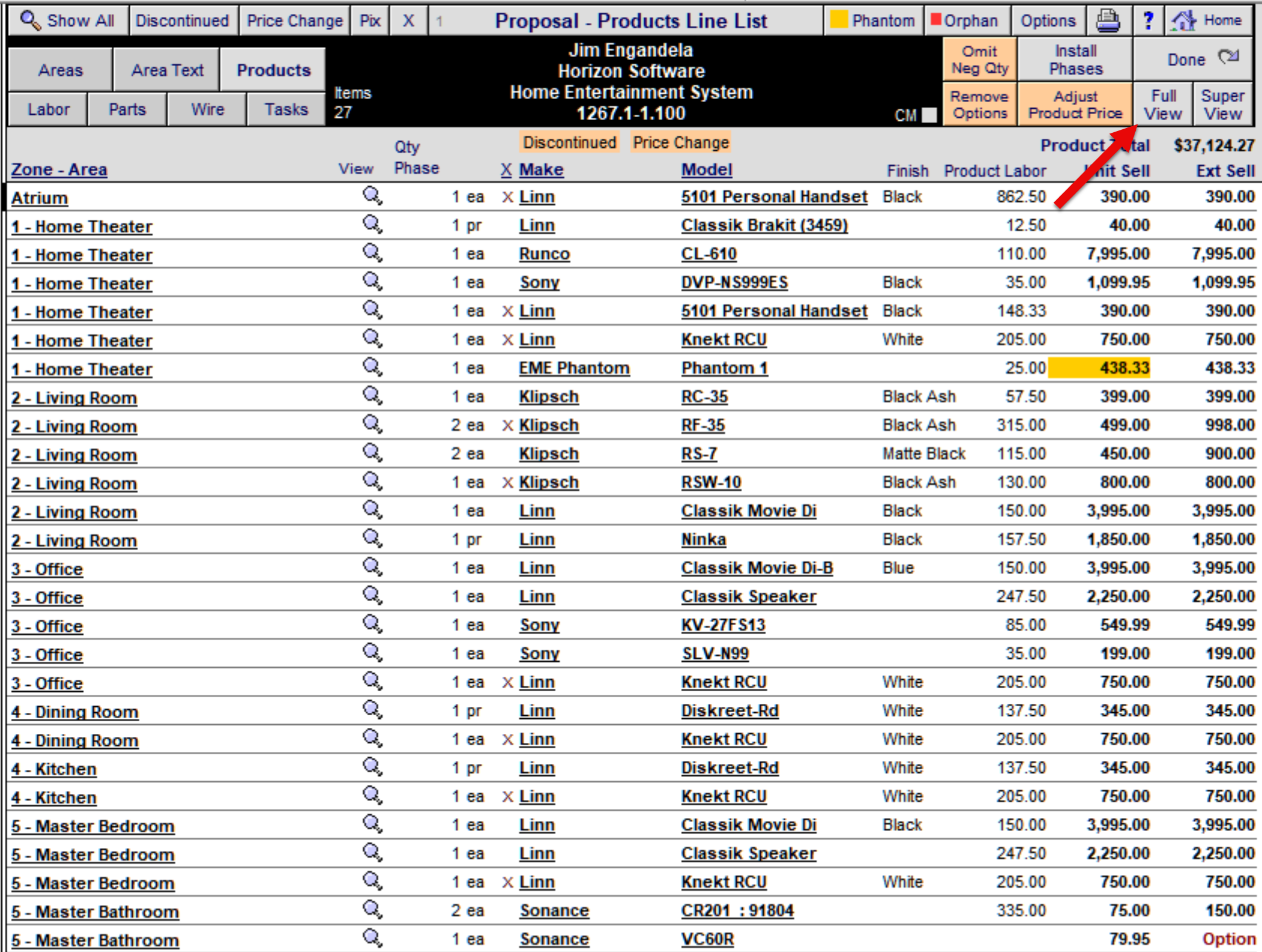Viewport: 1262px width, 952px height.
Task: Click Omit Neg Qty button
Action: pyautogui.click(x=980, y=59)
